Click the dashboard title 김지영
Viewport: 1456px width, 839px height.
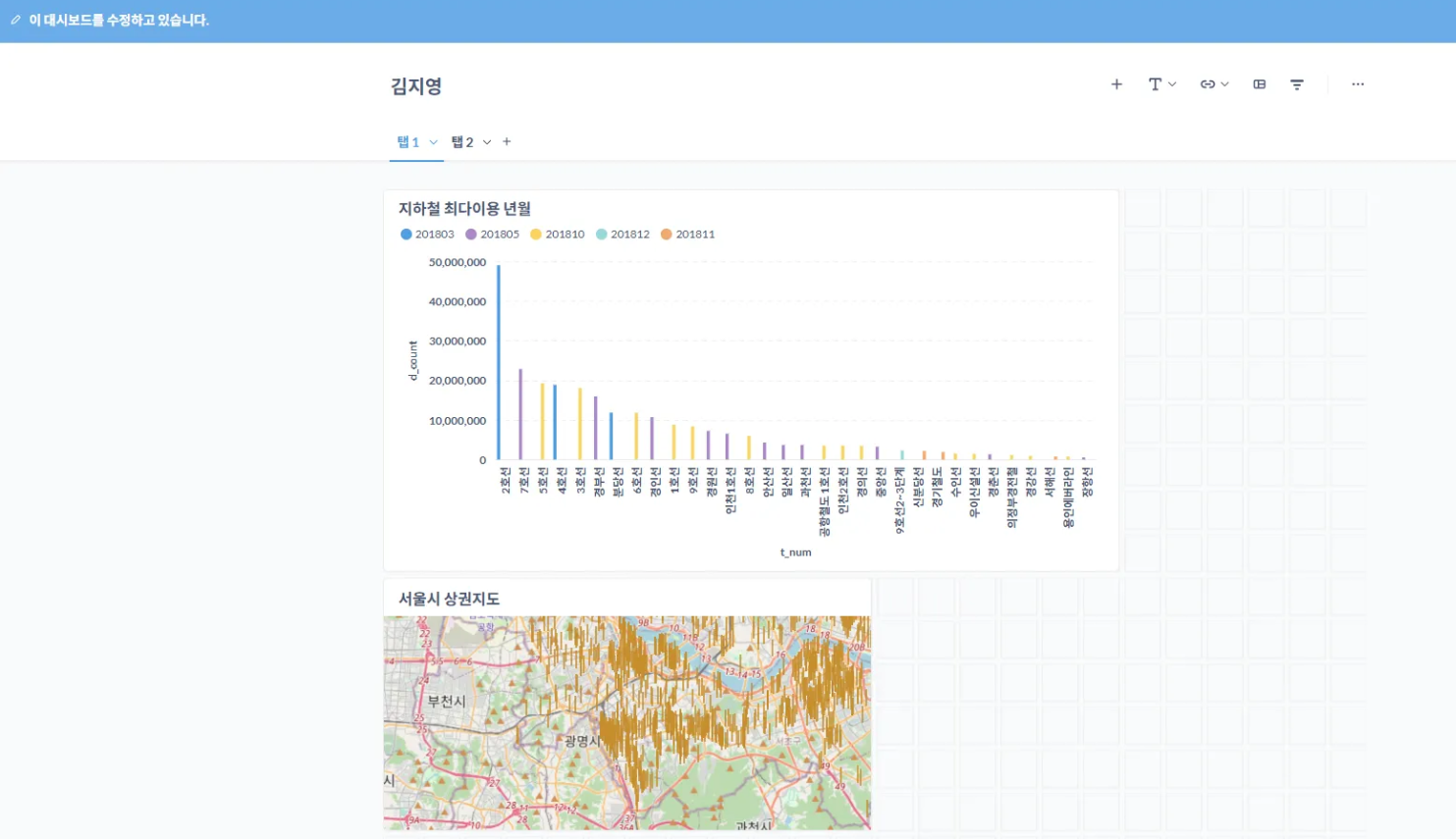point(416,86)
